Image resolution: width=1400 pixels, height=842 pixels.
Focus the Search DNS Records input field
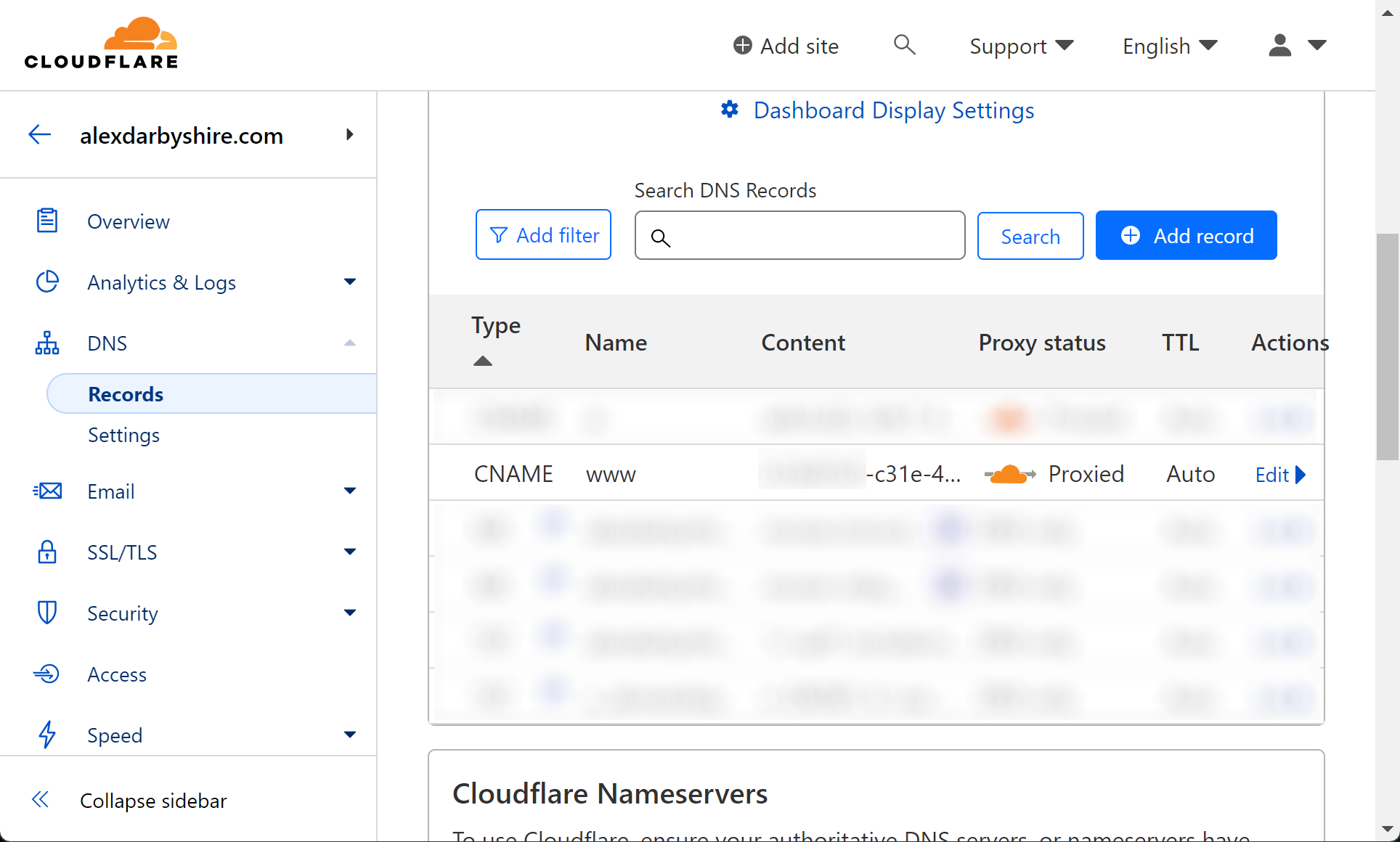tap(799, 235)
